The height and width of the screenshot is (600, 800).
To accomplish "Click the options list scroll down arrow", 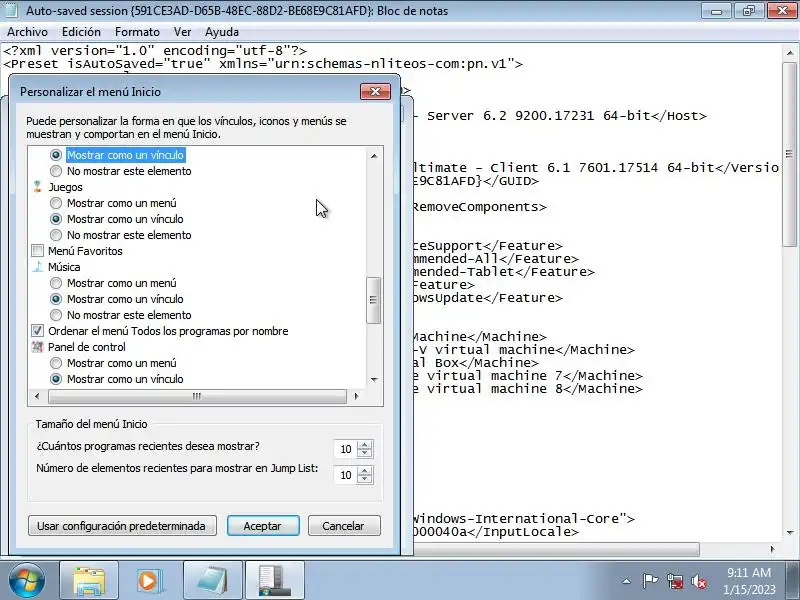I will click(374, 380).
